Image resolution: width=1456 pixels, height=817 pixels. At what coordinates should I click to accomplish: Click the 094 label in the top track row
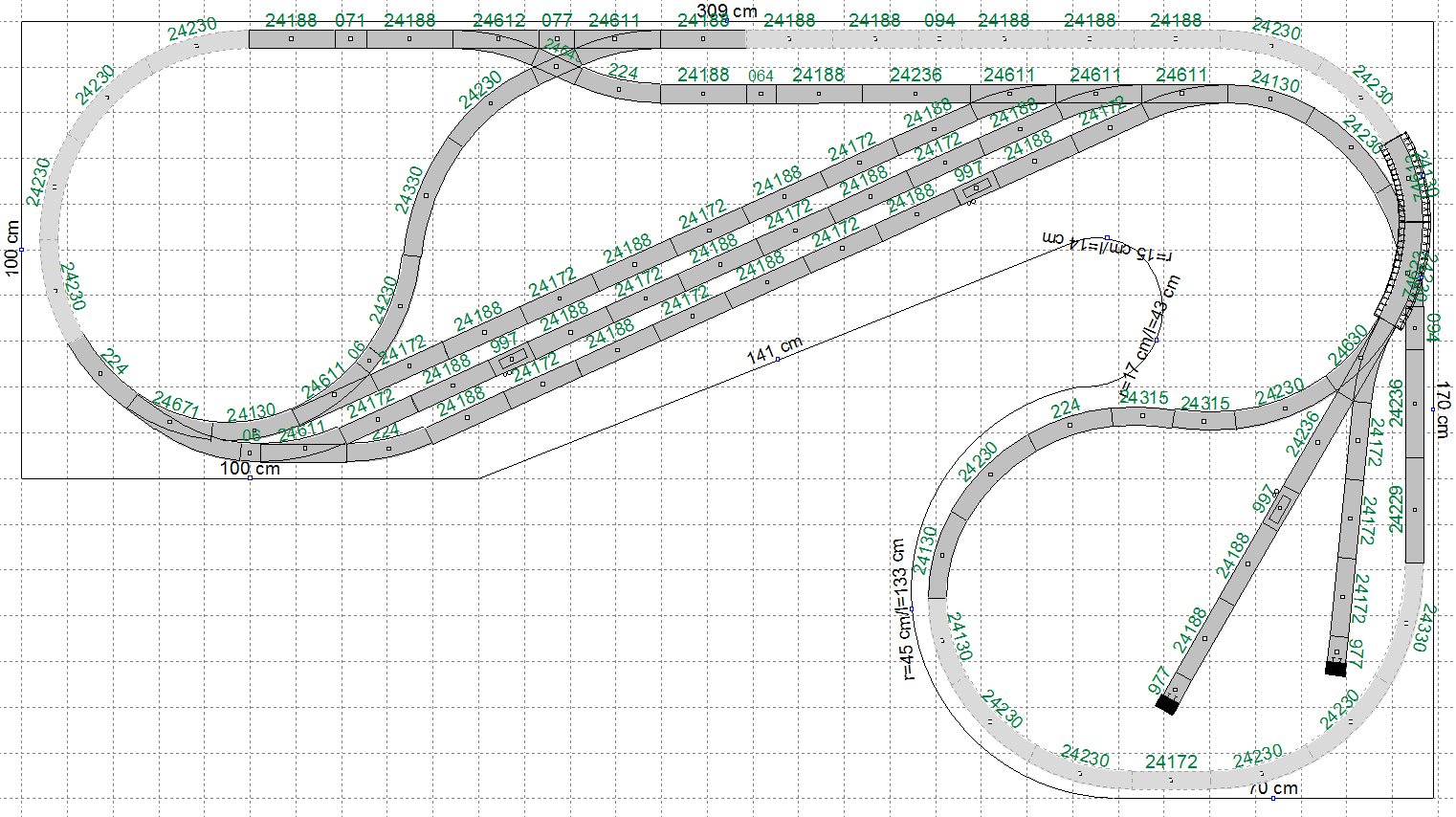pyautogui.click(x=939, y=20)
